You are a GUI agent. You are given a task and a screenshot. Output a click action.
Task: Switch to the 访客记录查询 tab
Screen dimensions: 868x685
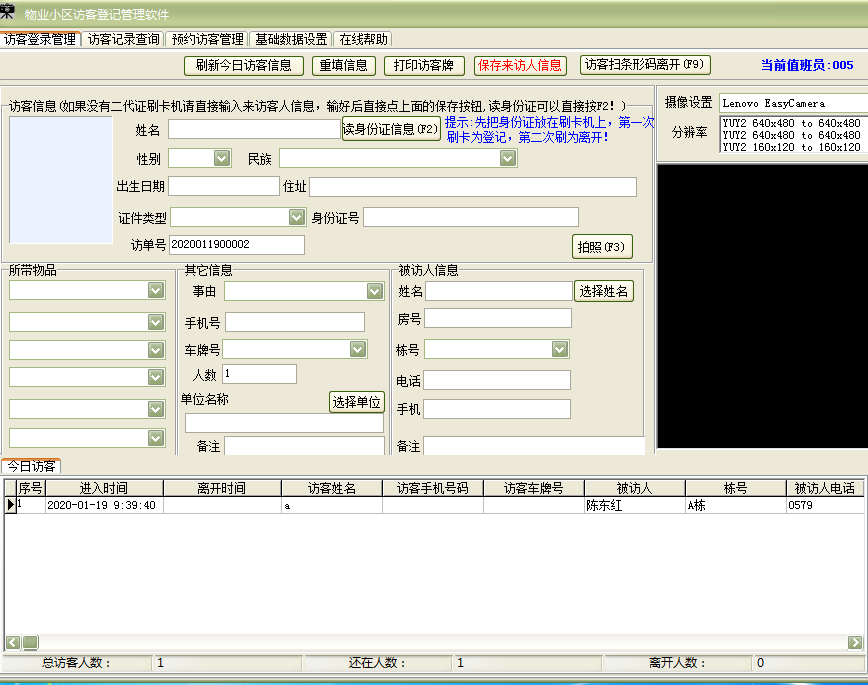tap(123, 40)
